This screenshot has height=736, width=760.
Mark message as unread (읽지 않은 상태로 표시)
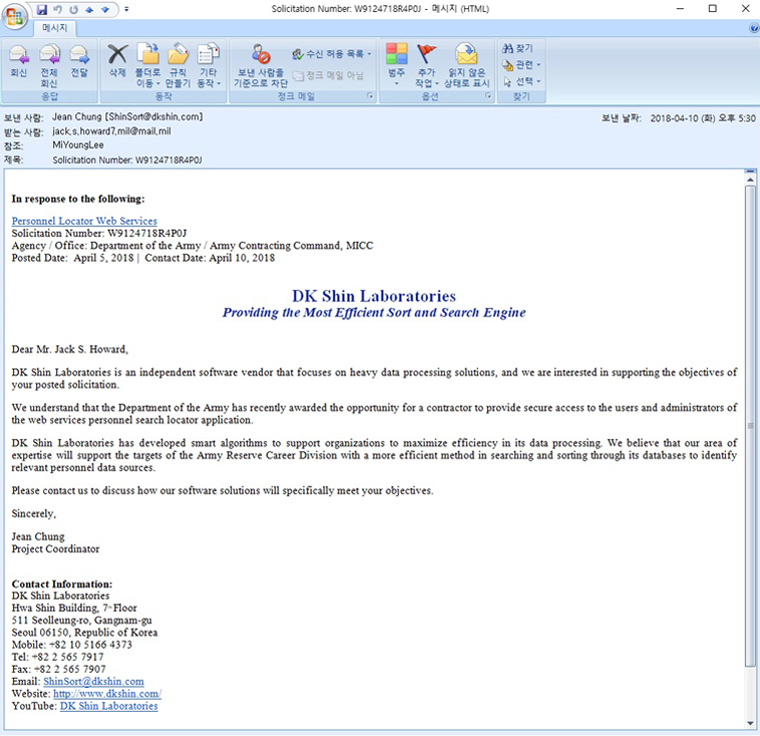(467, 64)
